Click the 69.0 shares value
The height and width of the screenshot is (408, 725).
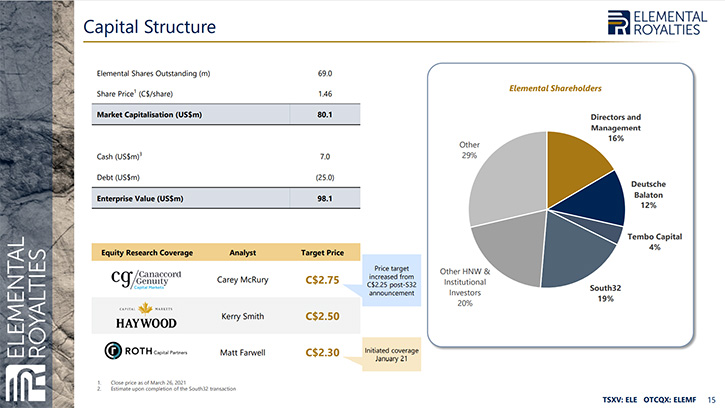pyautogui.click(x=325, y=74)
